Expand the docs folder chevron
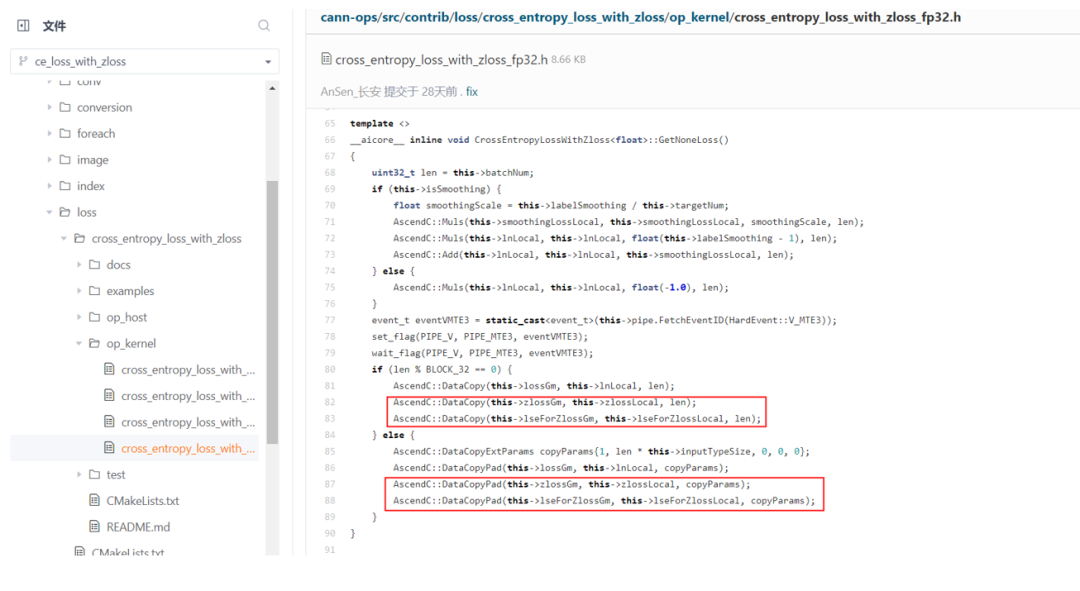The image size is (1080, 591). tap(79, 264)
